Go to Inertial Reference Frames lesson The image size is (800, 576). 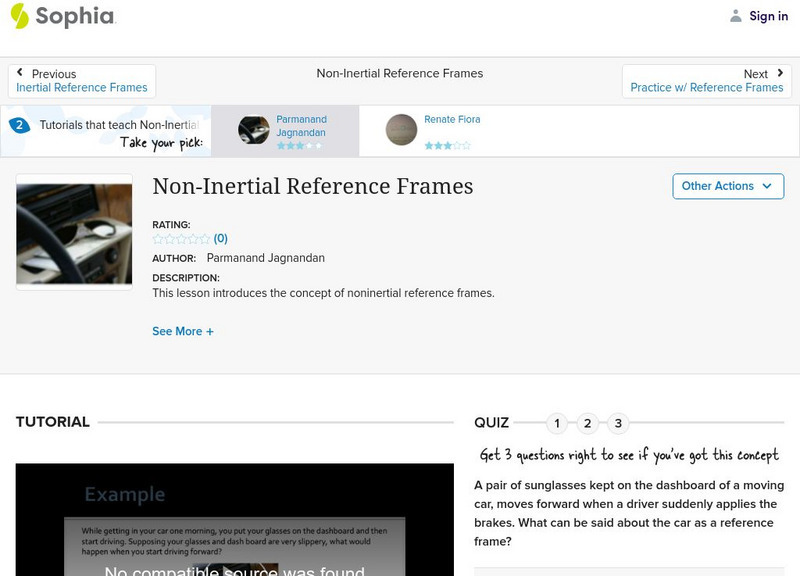[80, 86]
